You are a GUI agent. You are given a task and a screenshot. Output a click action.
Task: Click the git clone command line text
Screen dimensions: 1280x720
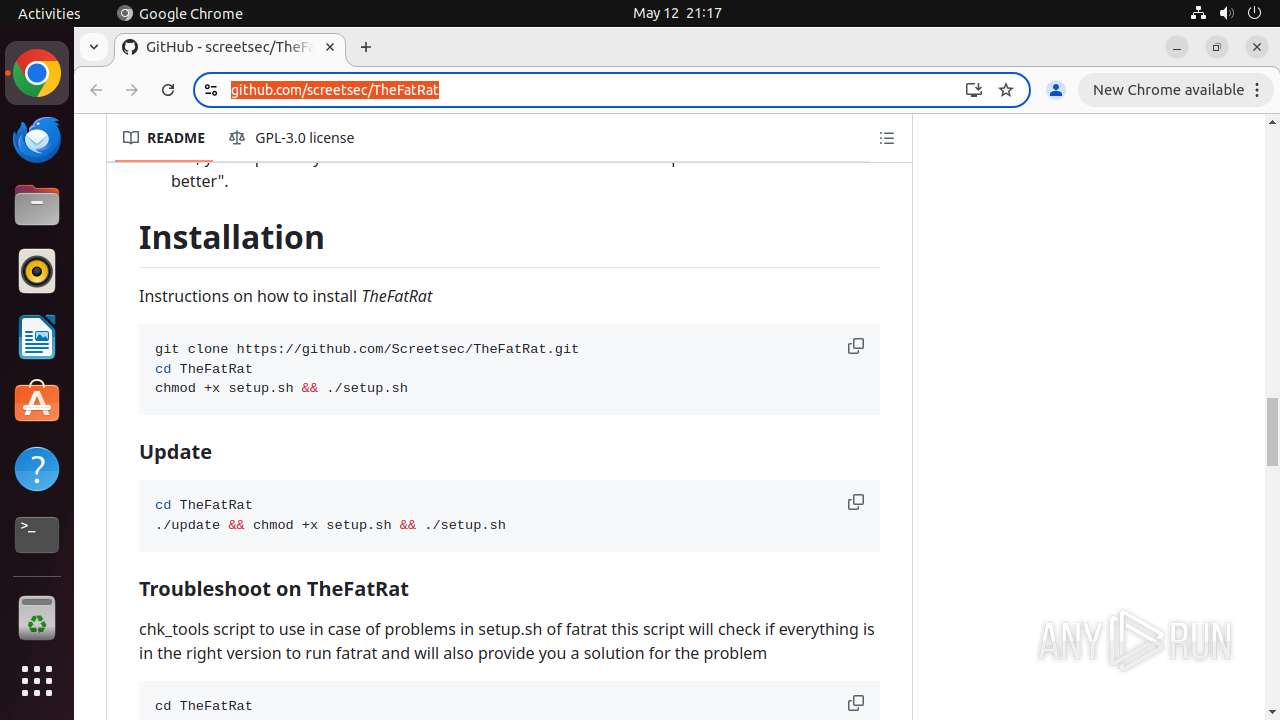pyautogui.click(x=367, y=349)
